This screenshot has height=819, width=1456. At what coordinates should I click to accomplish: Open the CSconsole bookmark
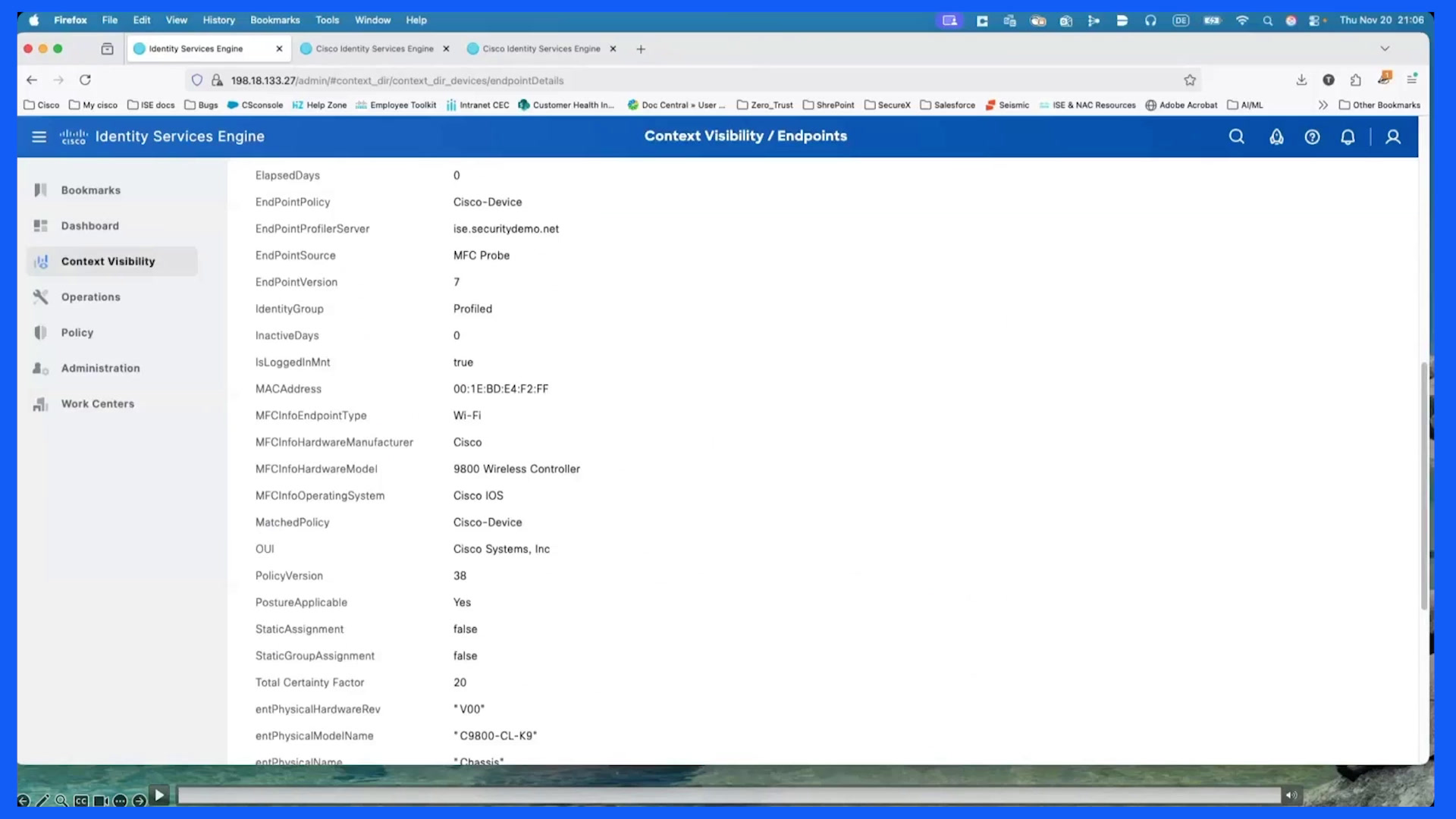click(x=255, y=105)
